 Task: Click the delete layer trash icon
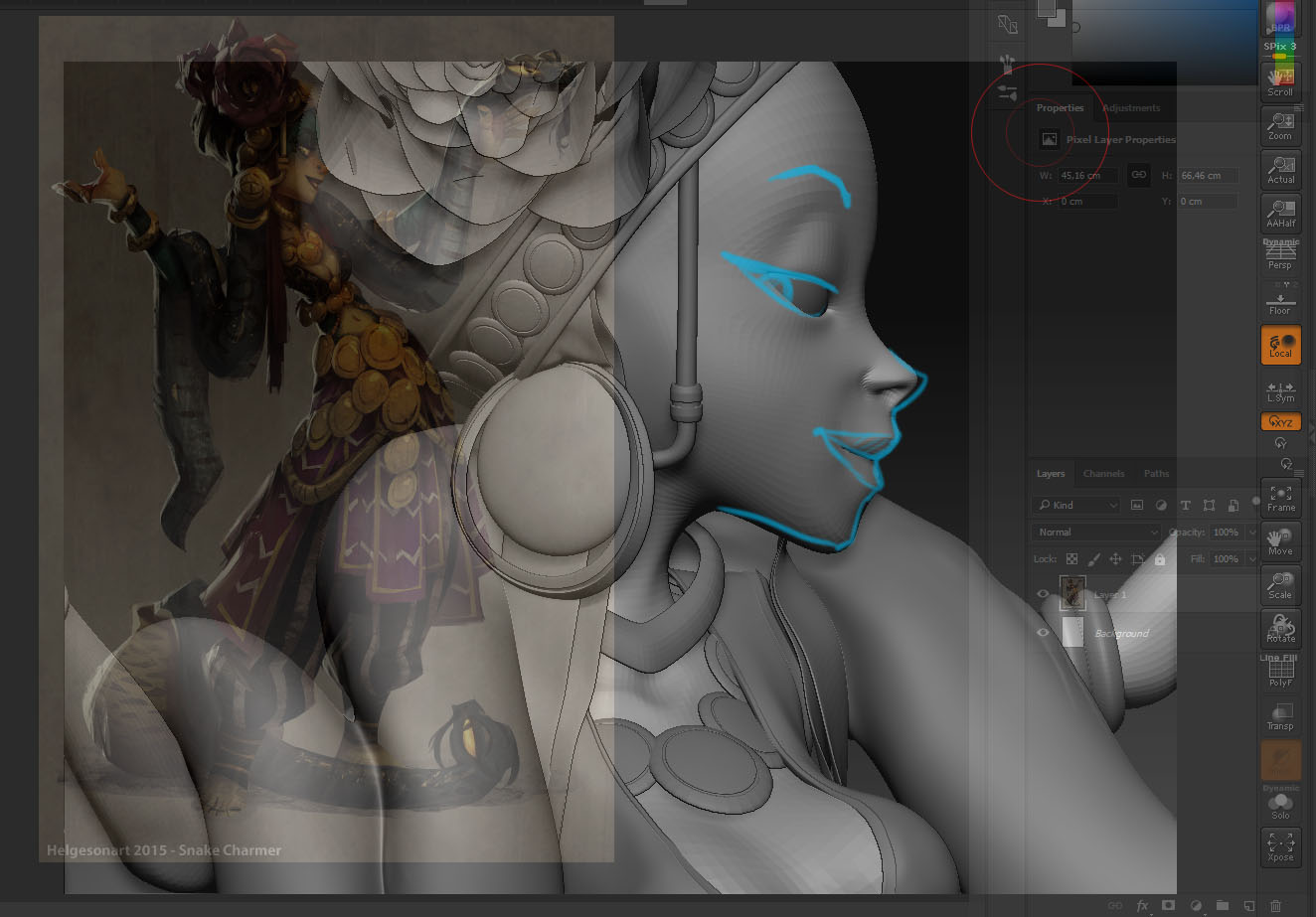(1276, 906)
